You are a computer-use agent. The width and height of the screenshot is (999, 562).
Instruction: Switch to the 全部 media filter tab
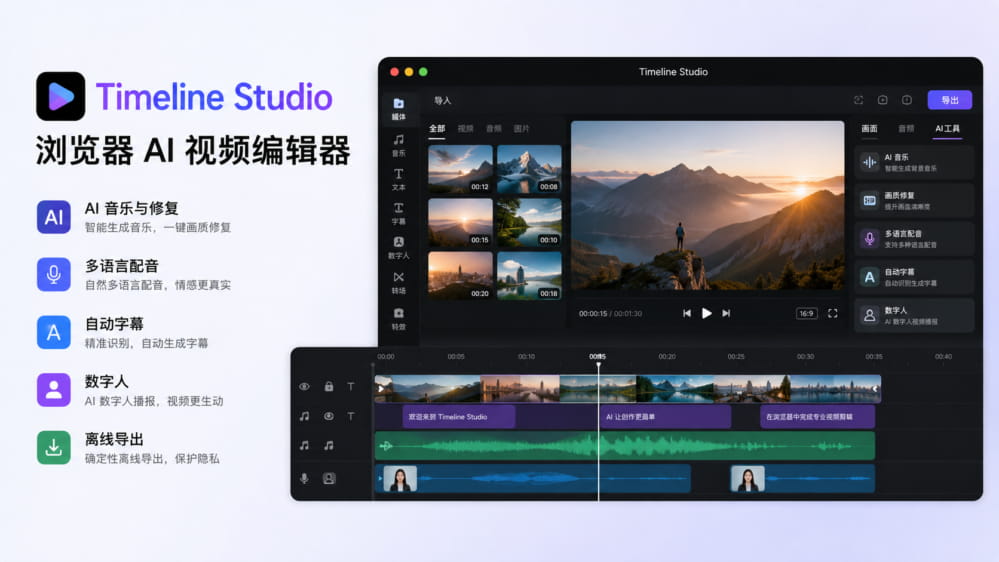pyautogui.click(x=437, y=129)
